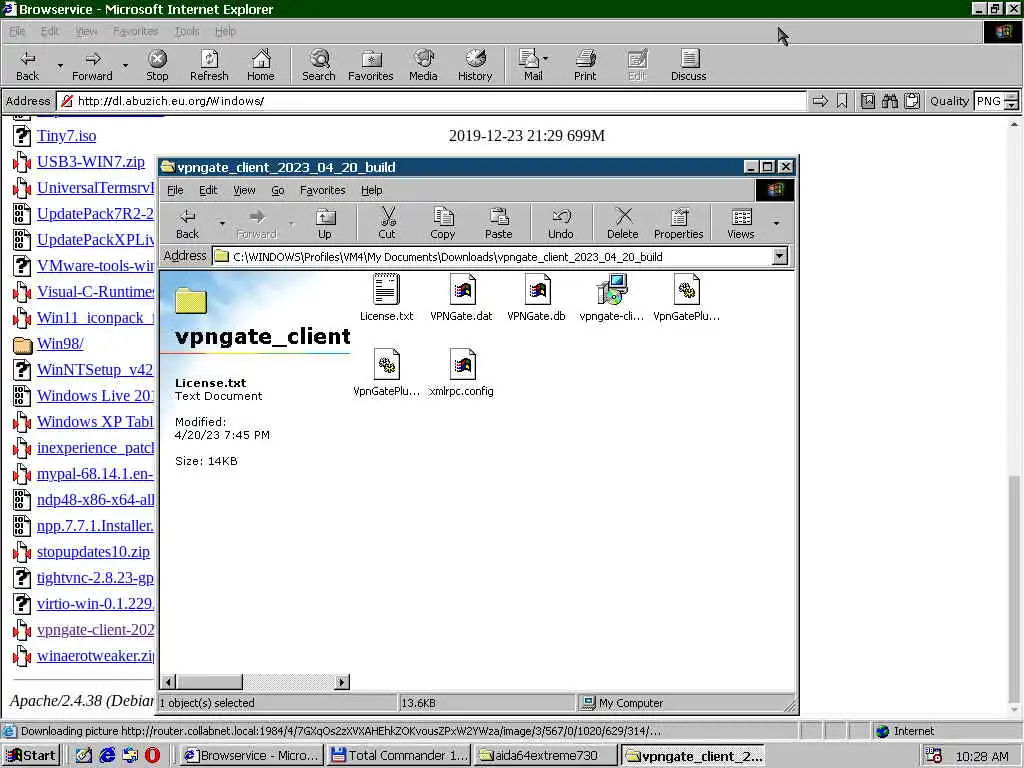Refresh the Browservice page
1024x768 pixels.
209,65
